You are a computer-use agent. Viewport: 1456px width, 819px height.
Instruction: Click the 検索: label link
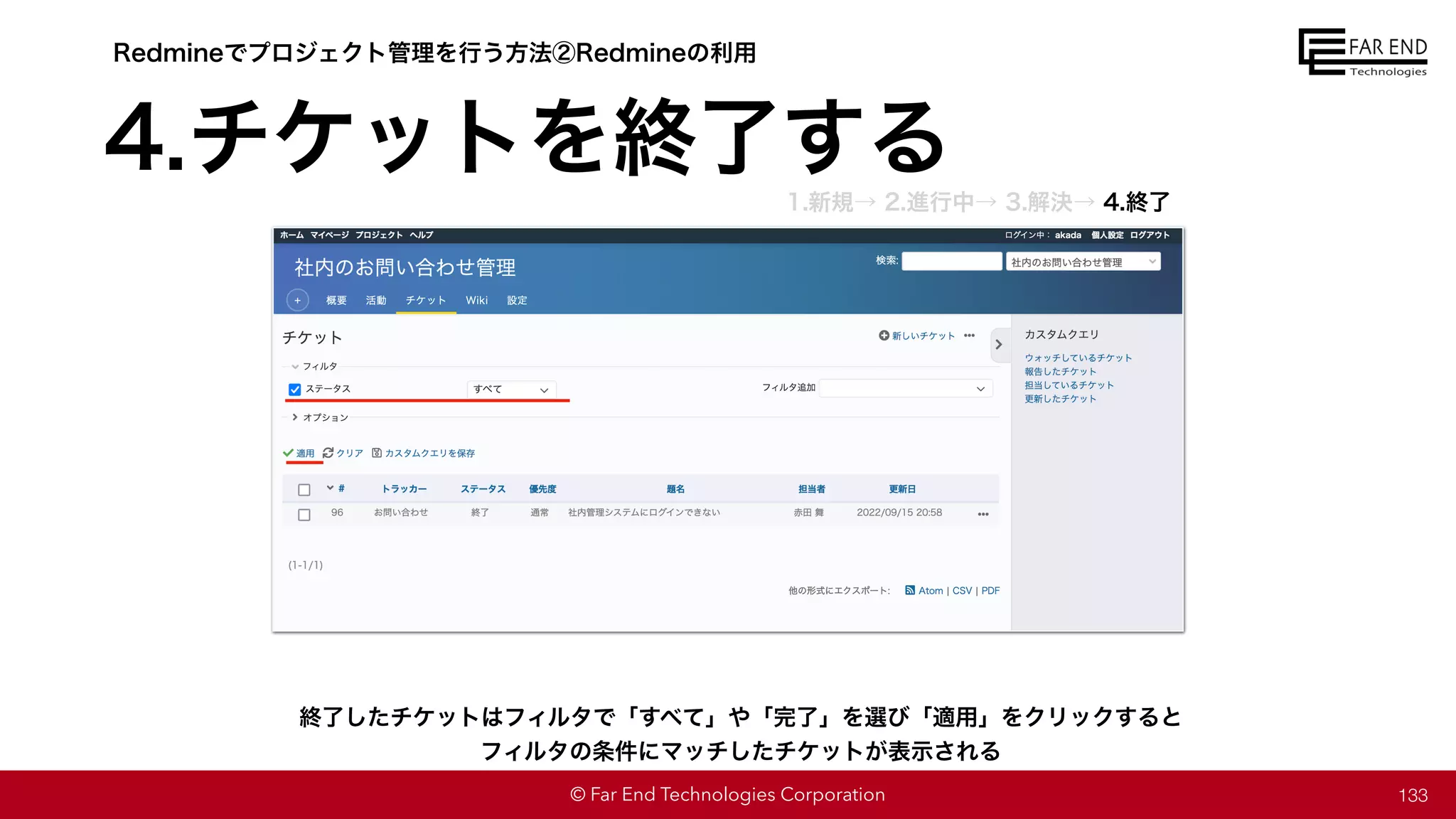887,260
